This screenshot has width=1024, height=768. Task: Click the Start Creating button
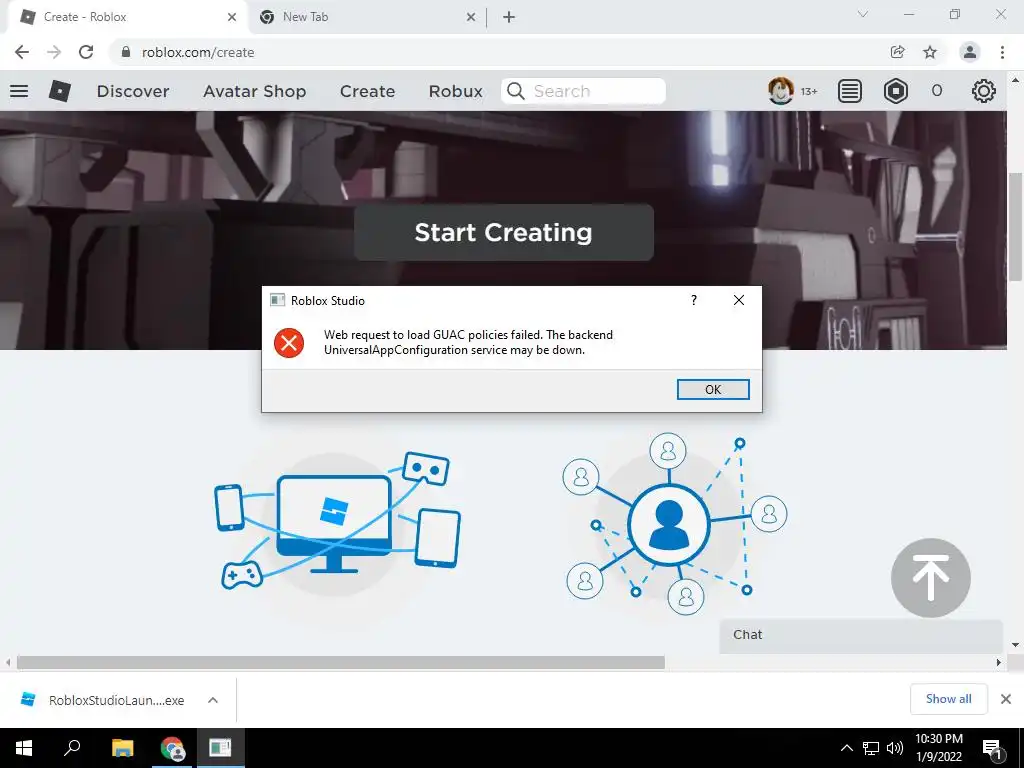[x=504, y=232]
